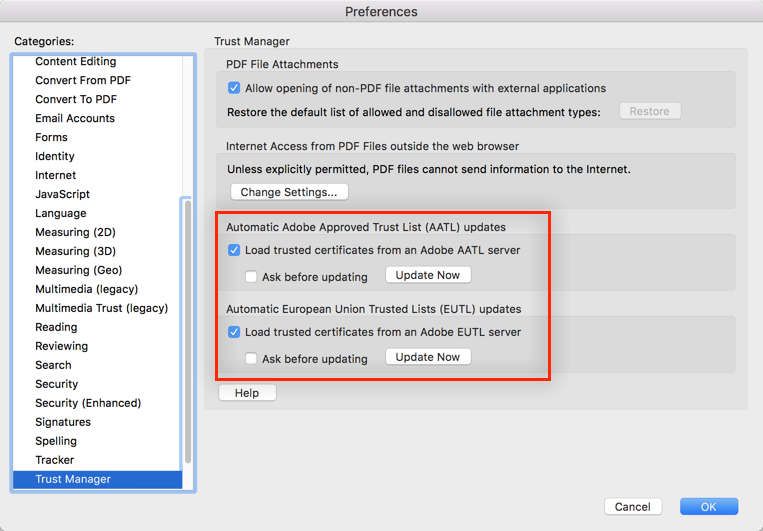The width and height of the screenshot is (763, 531).
Task: Uncheck Load trusted certificates from AATL server
Action: coord(234,250)
